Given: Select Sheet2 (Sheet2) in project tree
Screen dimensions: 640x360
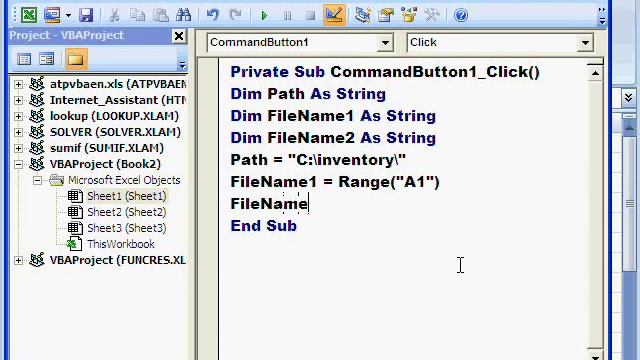Looking at the screenshot, I should click(127, 212).
